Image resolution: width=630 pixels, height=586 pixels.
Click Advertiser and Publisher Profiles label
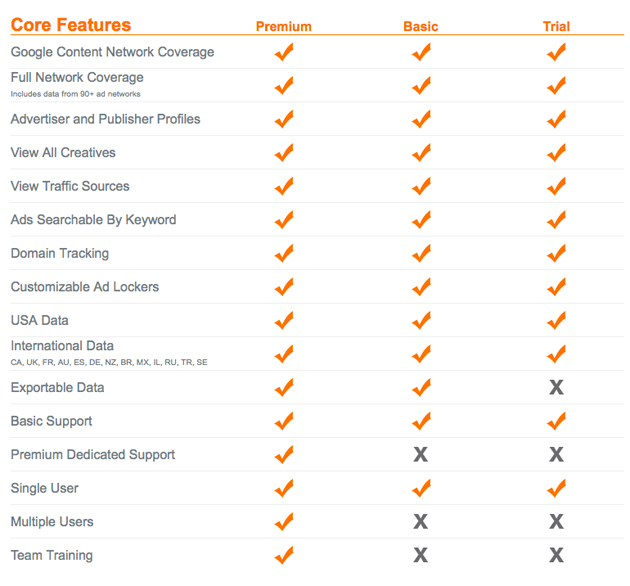point(105,119)
